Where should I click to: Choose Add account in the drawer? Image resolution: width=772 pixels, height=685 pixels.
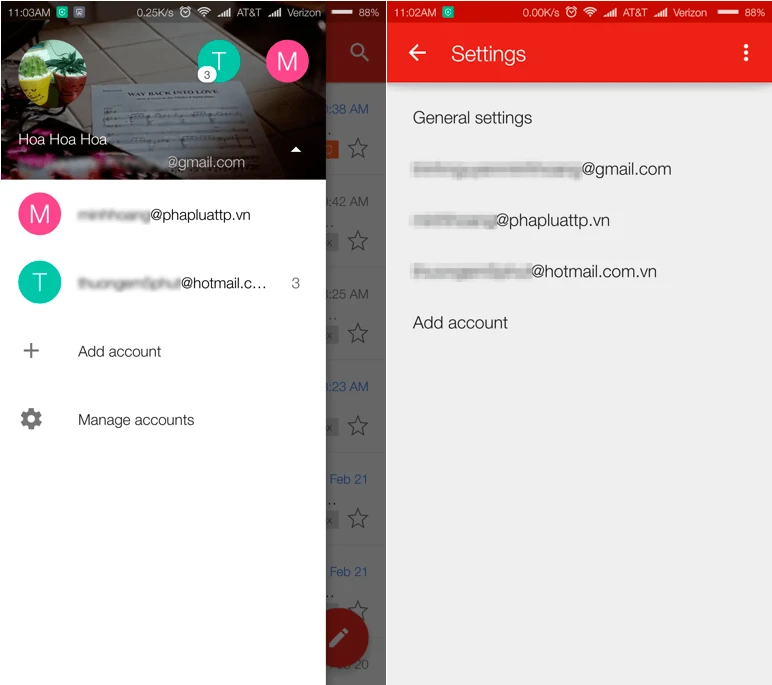coord(163,351)
